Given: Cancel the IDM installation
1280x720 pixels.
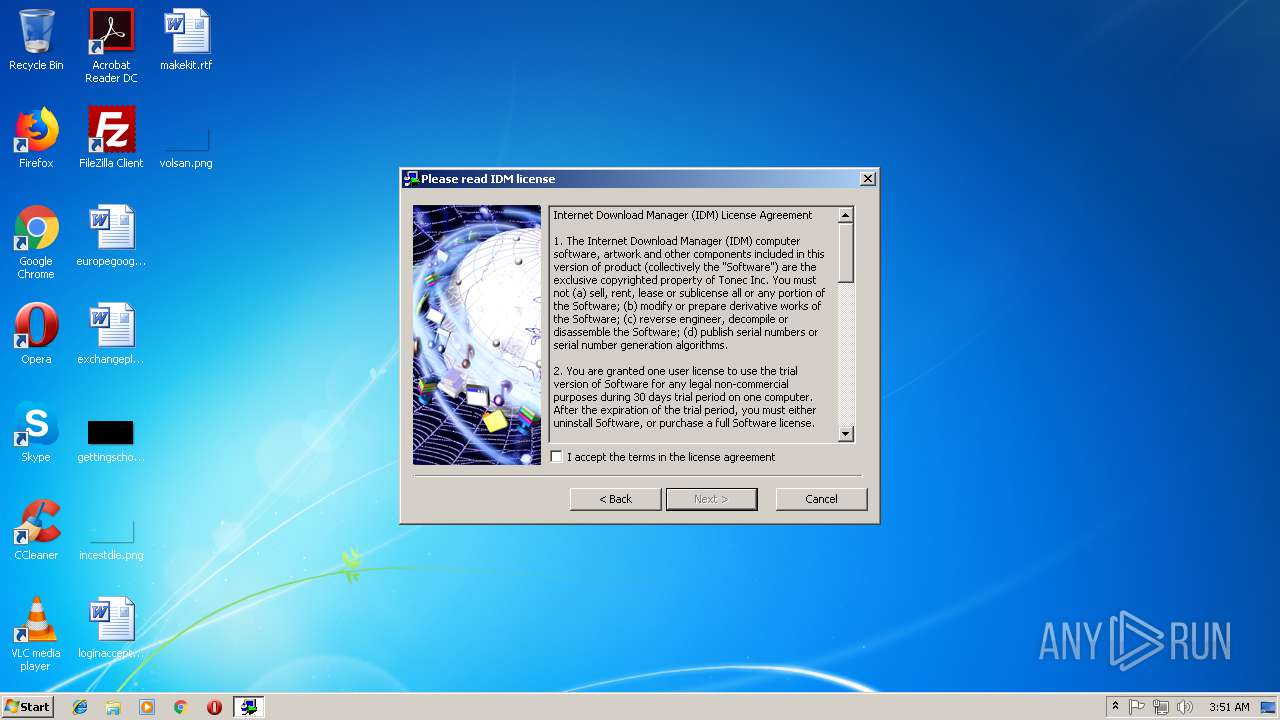Looking at the screenshot, I should 821,499.
